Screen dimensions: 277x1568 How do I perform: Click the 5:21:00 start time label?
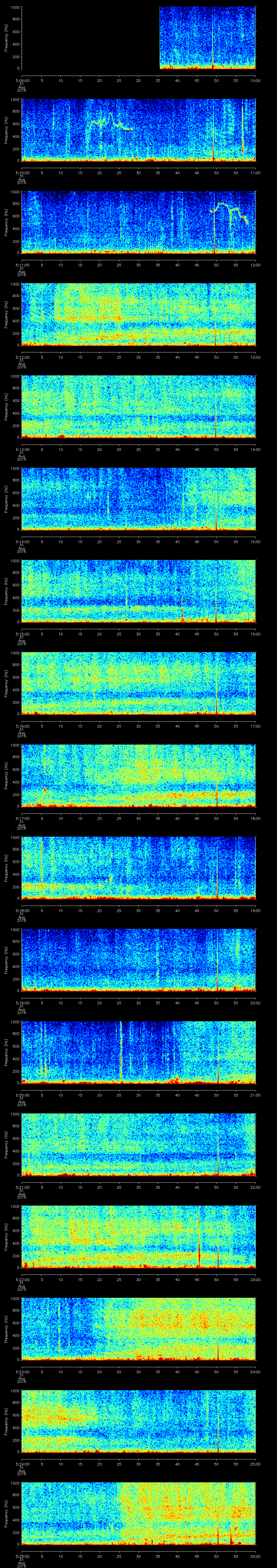(x=22, y=1187)
